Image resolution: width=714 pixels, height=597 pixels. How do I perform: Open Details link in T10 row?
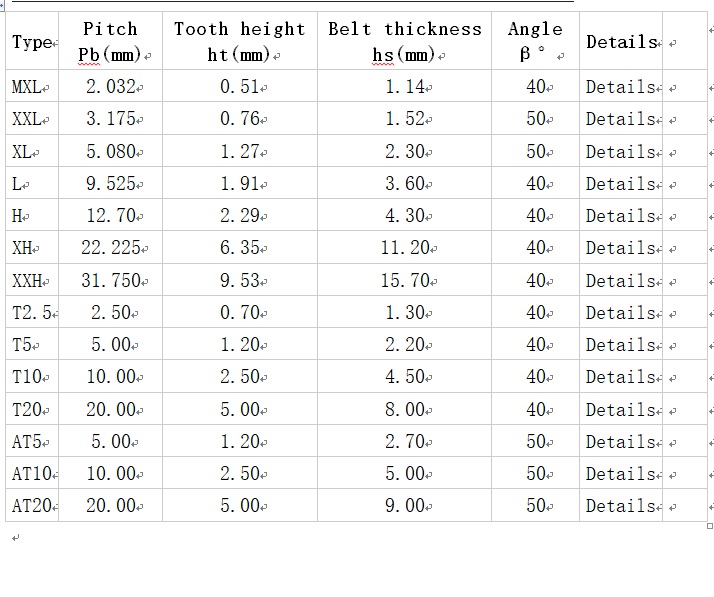[x=619, y=377]
